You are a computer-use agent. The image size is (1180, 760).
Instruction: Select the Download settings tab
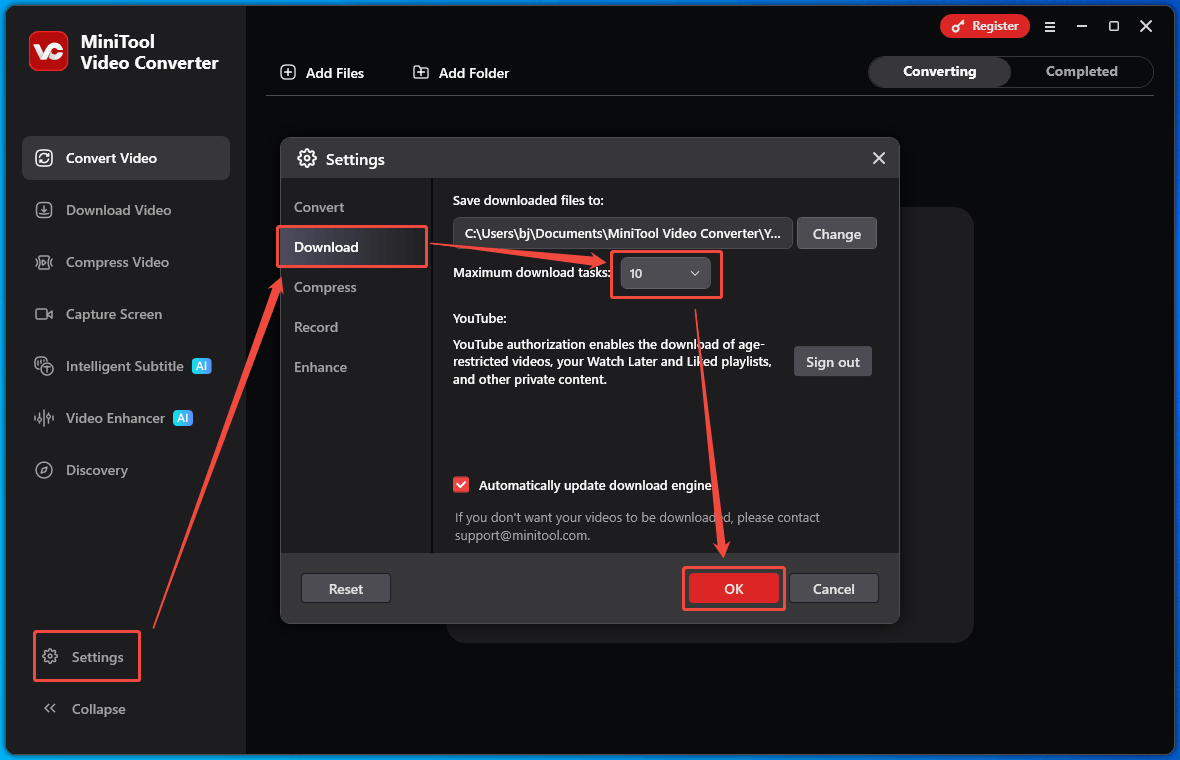click(353, 247)
